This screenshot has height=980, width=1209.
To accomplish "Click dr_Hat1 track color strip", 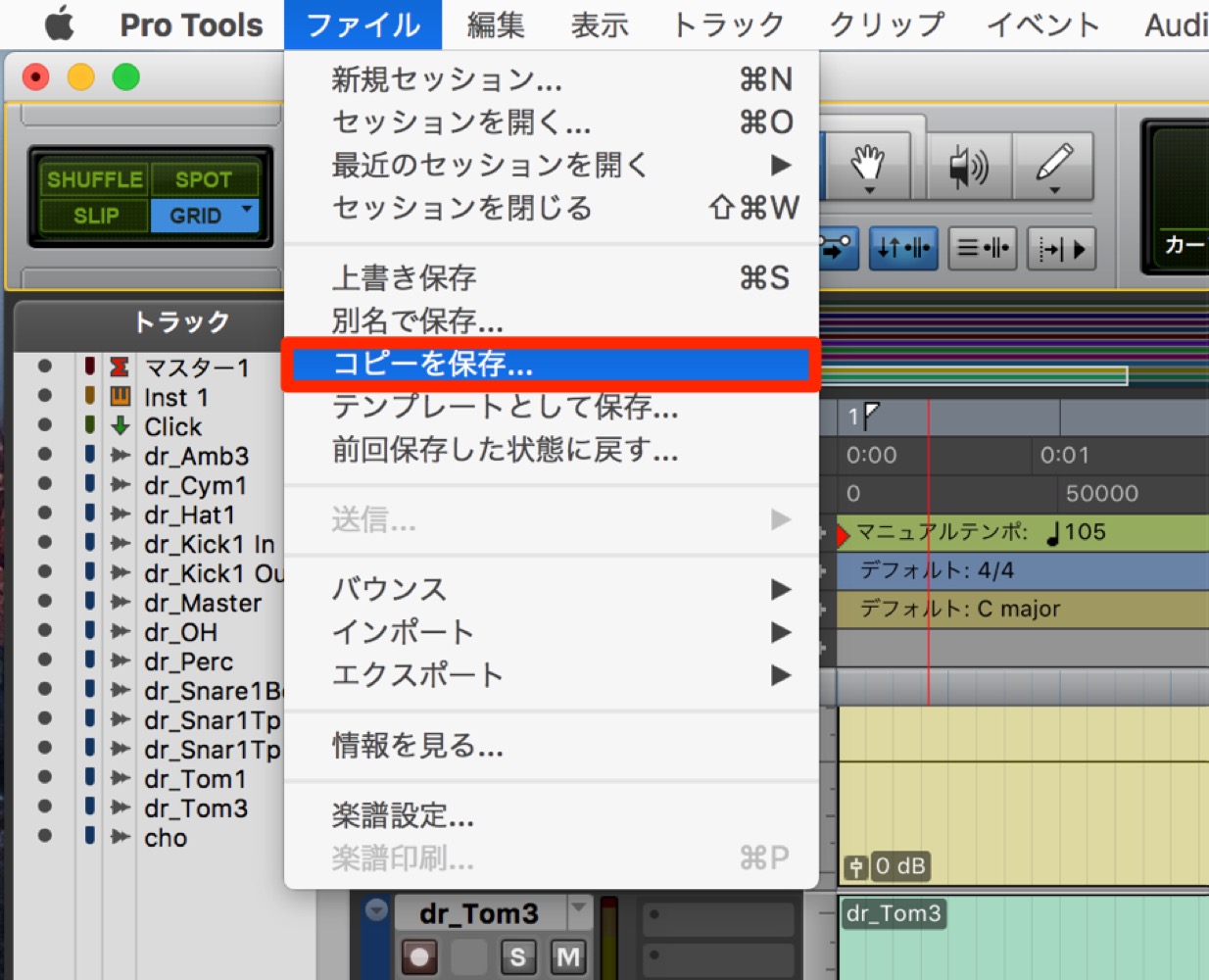I will (89, 513).
